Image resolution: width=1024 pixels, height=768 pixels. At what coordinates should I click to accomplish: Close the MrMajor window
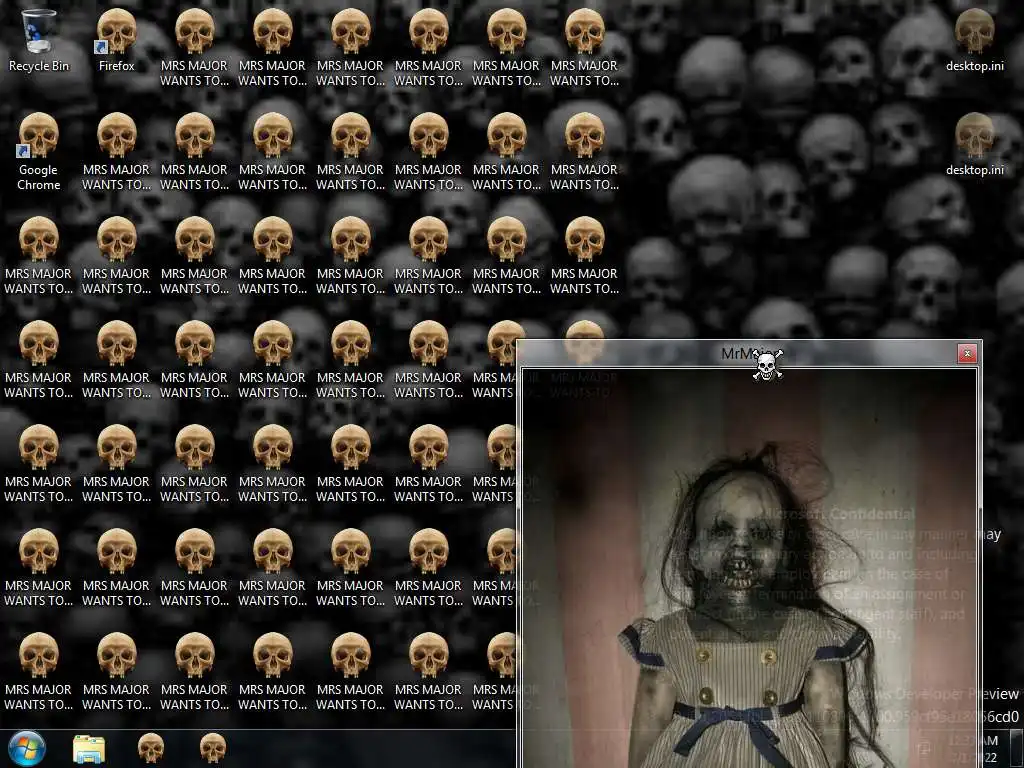coord(967,353)
